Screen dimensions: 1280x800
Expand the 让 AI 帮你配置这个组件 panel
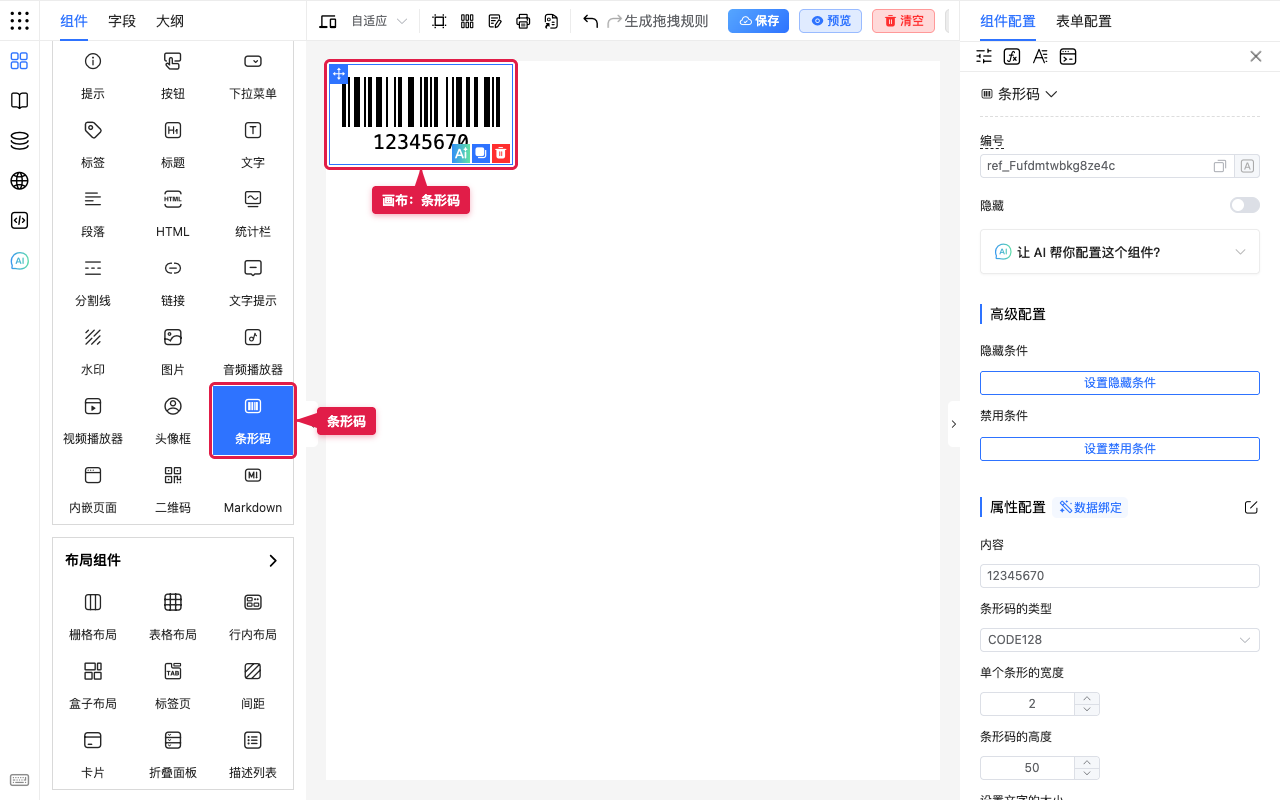[1120, 252]
